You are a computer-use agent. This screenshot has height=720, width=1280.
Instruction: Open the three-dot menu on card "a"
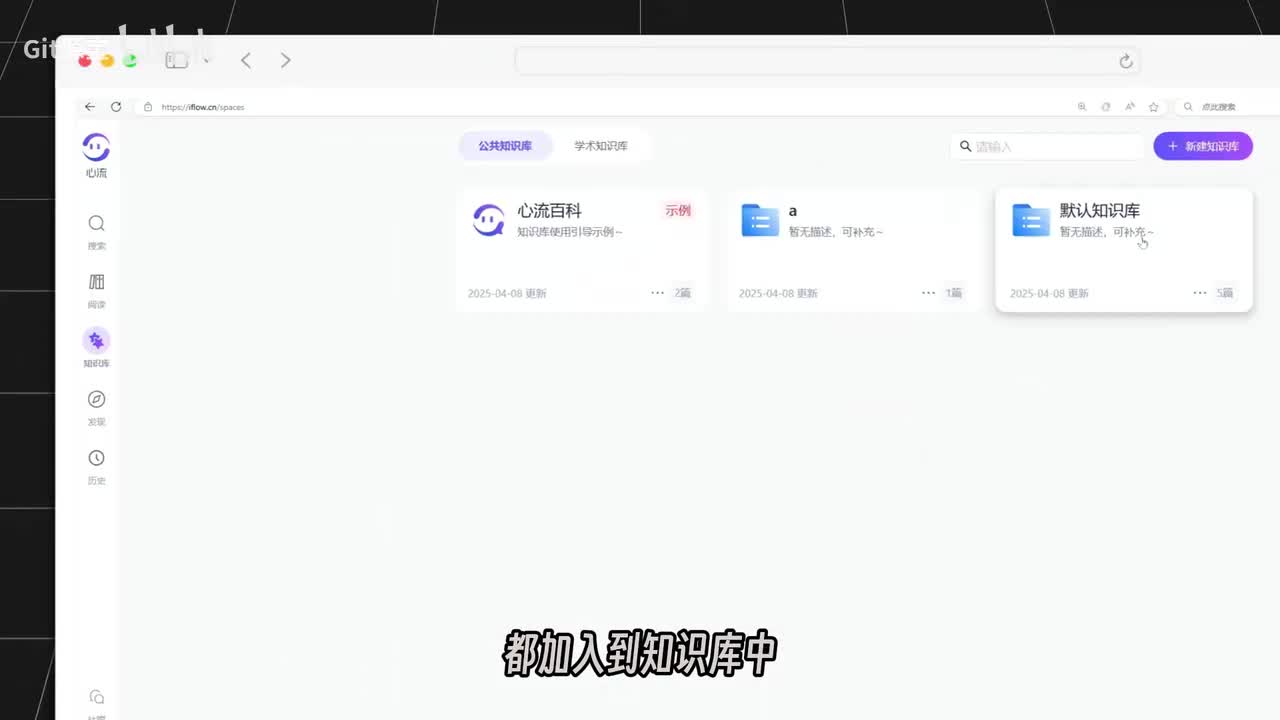tap(929, 293)
